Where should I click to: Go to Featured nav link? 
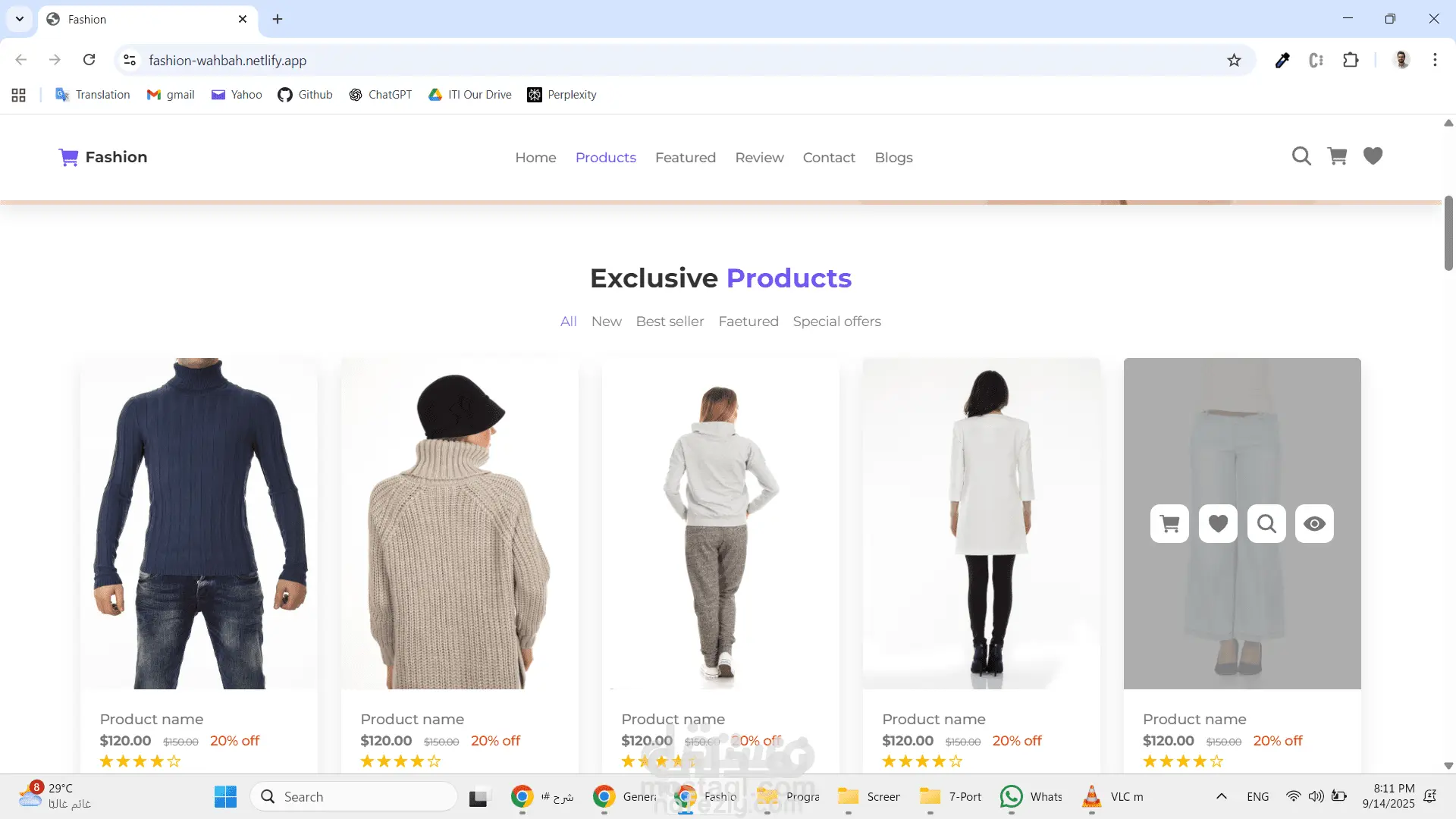[x=685, y=158]
